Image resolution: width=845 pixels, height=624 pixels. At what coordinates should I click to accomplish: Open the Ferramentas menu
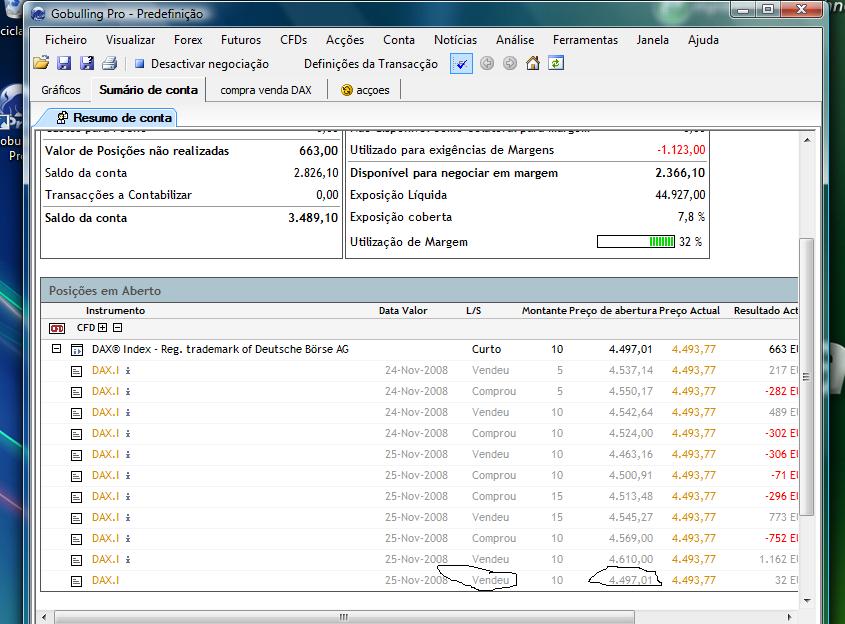(x=585, y=40)
